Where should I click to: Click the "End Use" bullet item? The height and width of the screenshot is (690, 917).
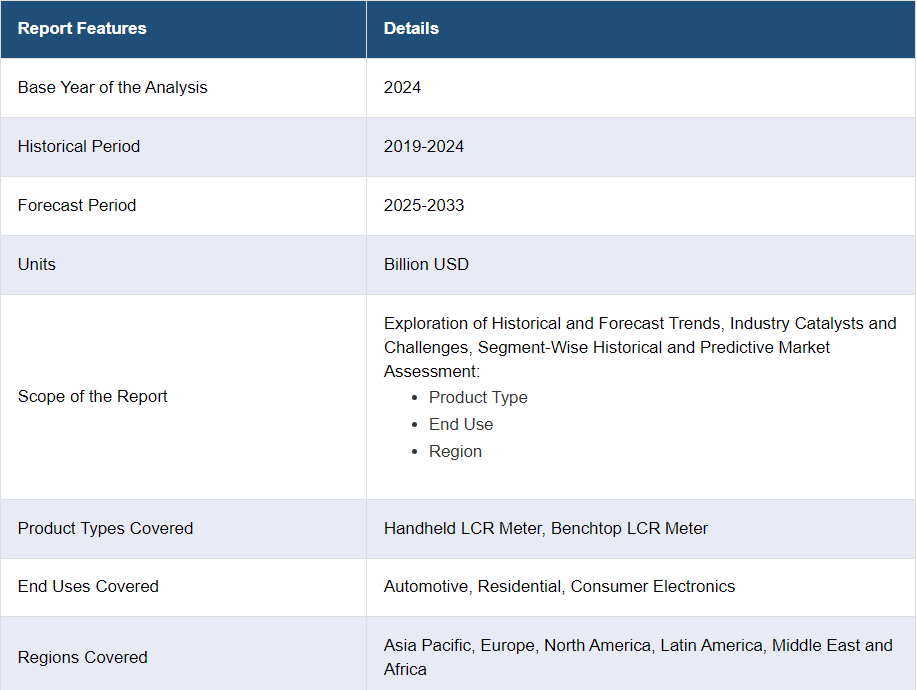(461, 424)
